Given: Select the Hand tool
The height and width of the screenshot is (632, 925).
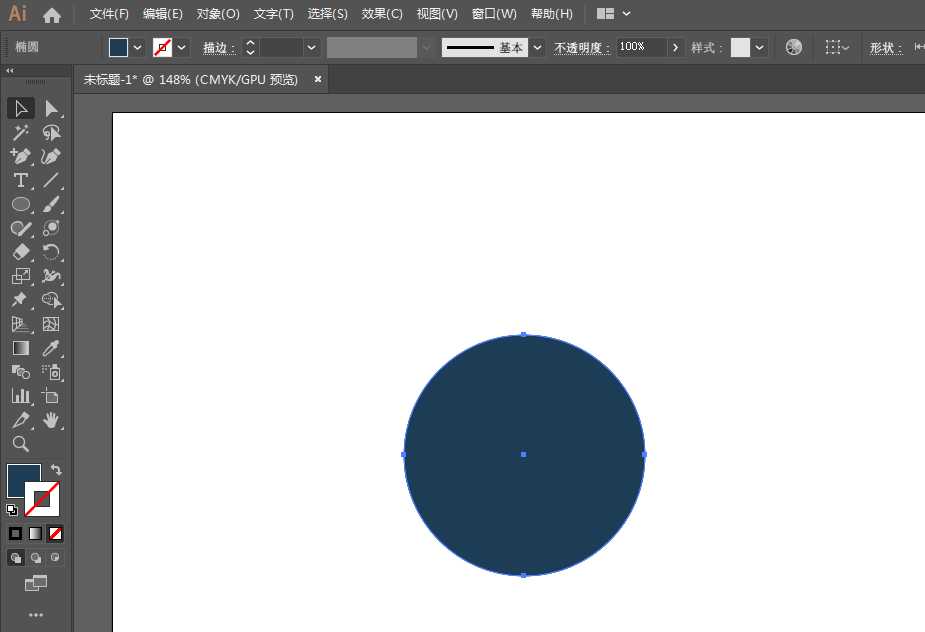Looking at the screenshot, I should [52, 420].
